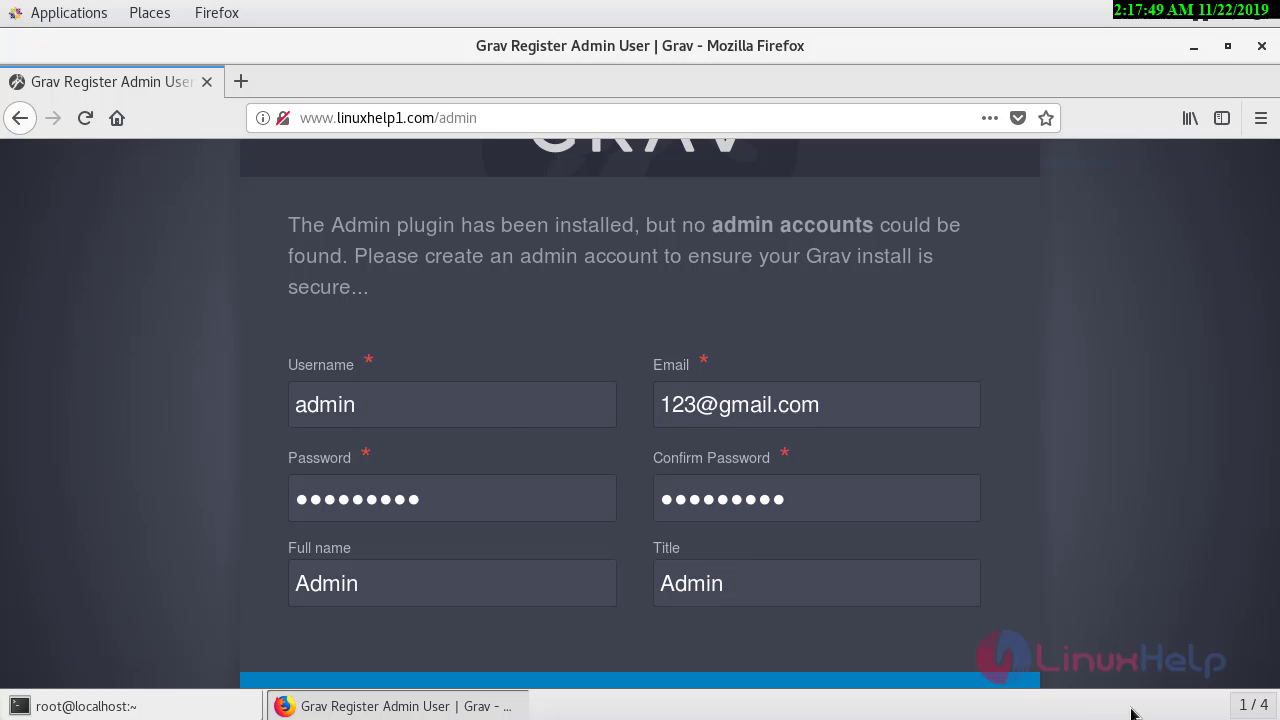This screenshot has width=1280, height=720.
Task: Open the Library icon in the toolbar
Action: (x=1190, y=118)
